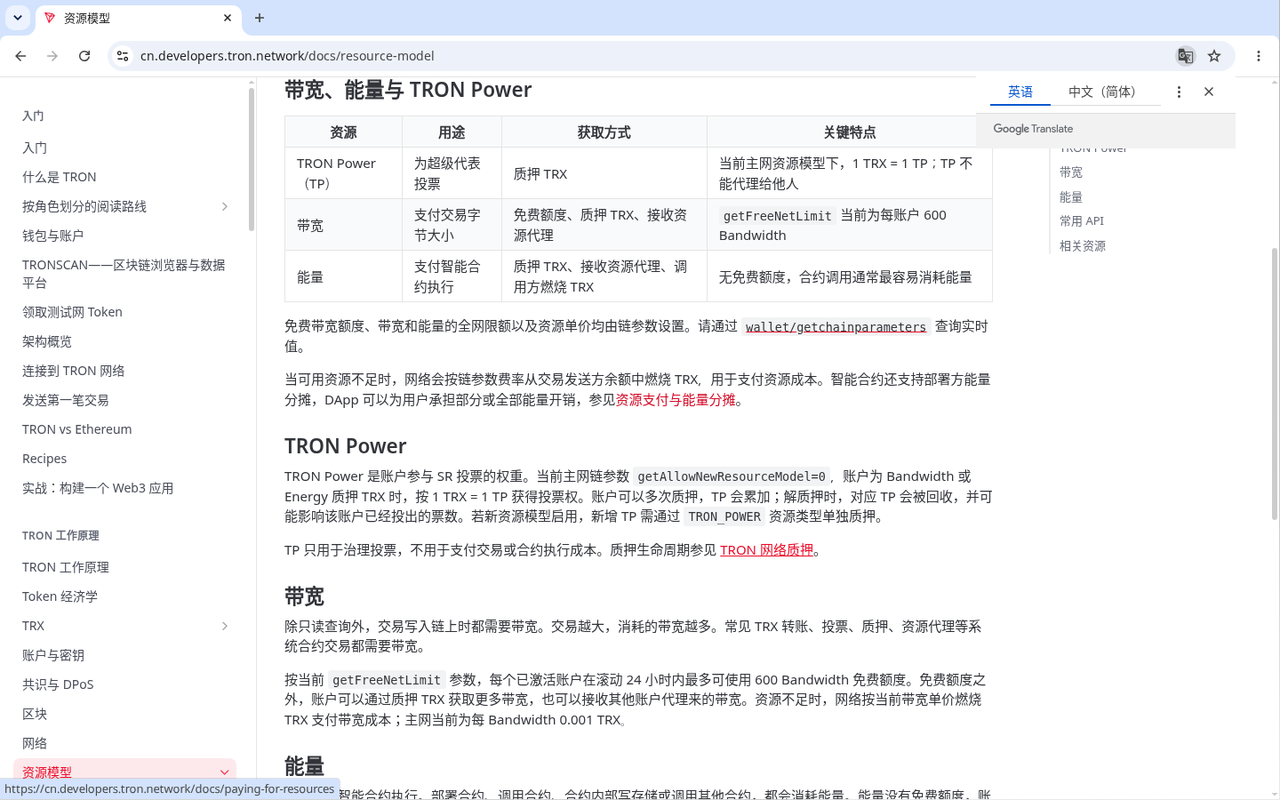Click the TRON 网络质押 link
Screen dimensions: 1280x800
[x=766, y=550]
